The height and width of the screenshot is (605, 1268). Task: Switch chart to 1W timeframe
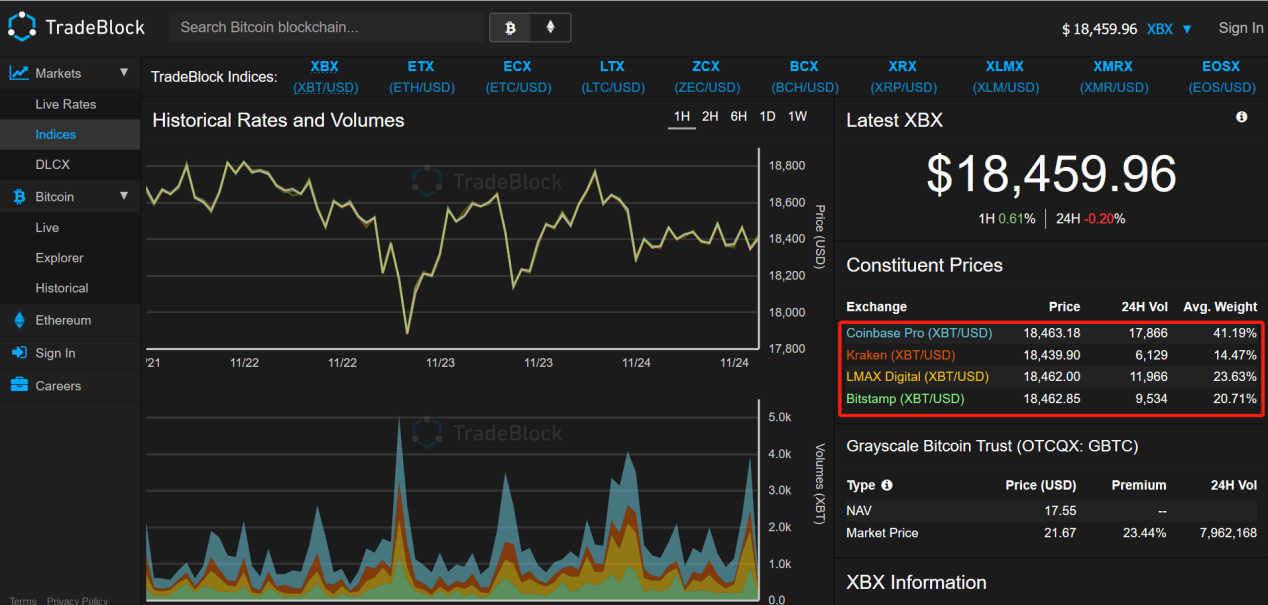[797, 117]
